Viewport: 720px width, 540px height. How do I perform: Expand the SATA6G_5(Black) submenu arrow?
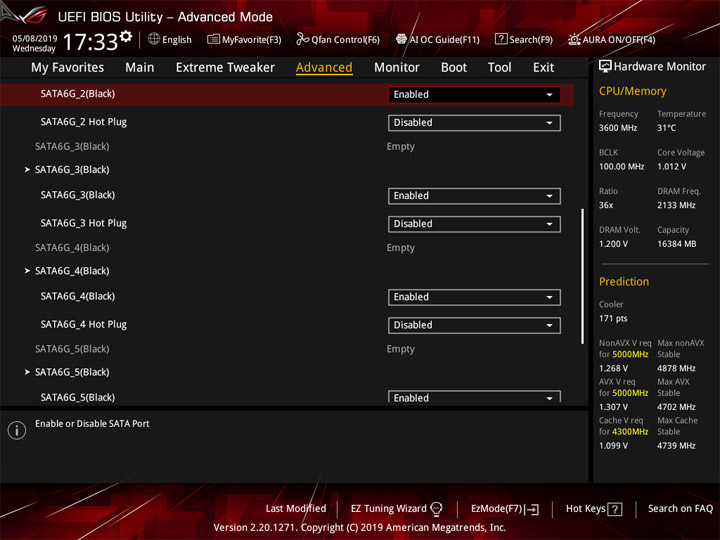(x=27, y=372)
